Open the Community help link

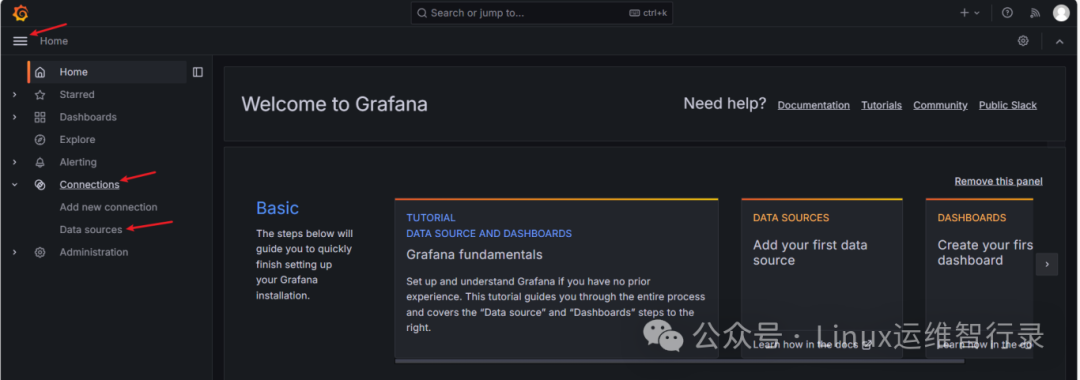pyautogui.click(x=940, y=105)
